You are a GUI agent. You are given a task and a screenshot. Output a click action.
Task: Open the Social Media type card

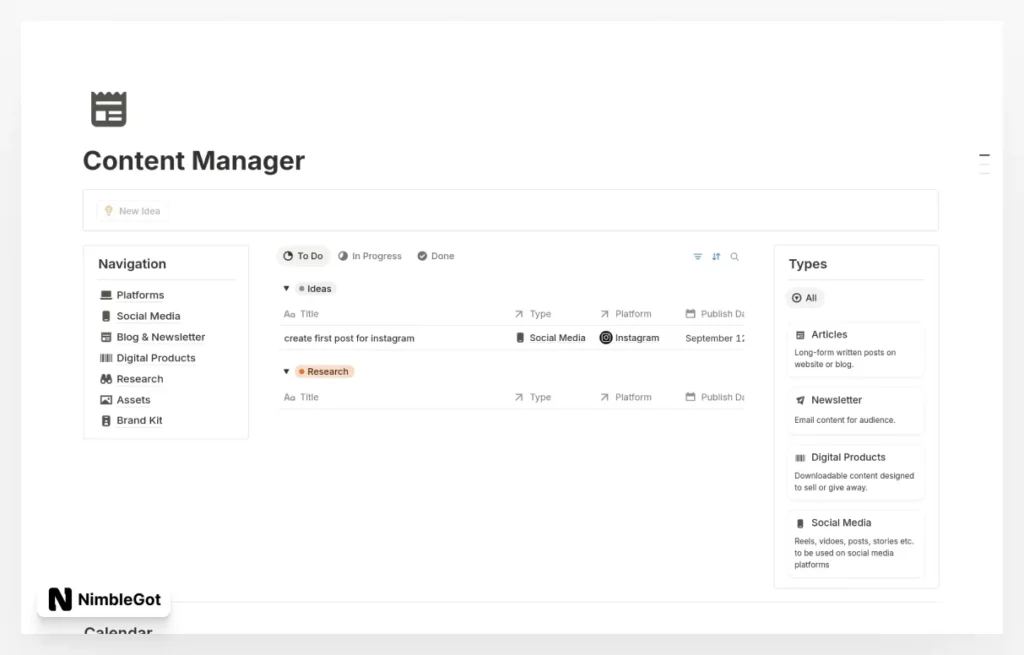(856, 543)
